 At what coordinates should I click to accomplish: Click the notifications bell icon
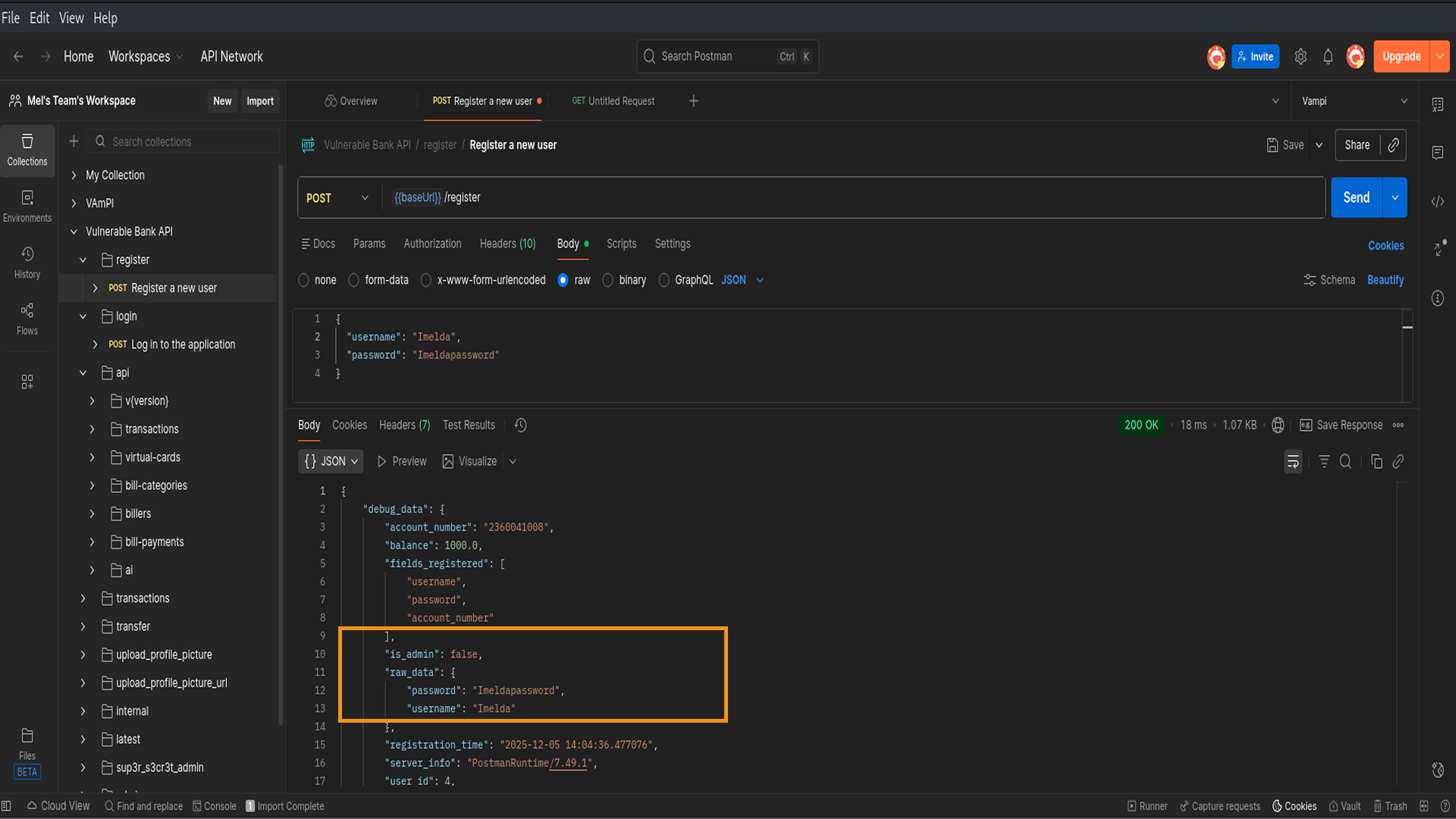(1328, 57)
